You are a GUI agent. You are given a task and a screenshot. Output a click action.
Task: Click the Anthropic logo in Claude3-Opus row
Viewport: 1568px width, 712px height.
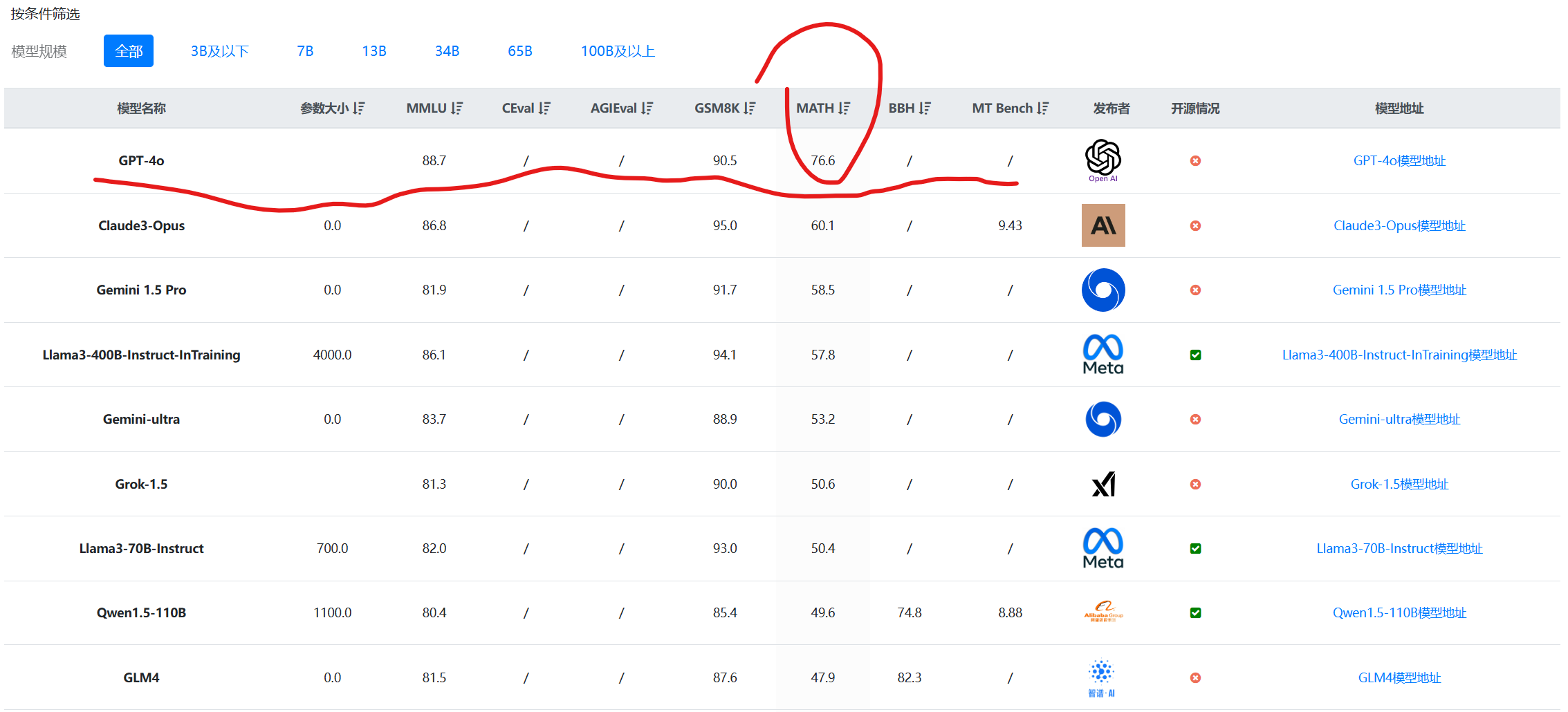[x=1103, y=225]
